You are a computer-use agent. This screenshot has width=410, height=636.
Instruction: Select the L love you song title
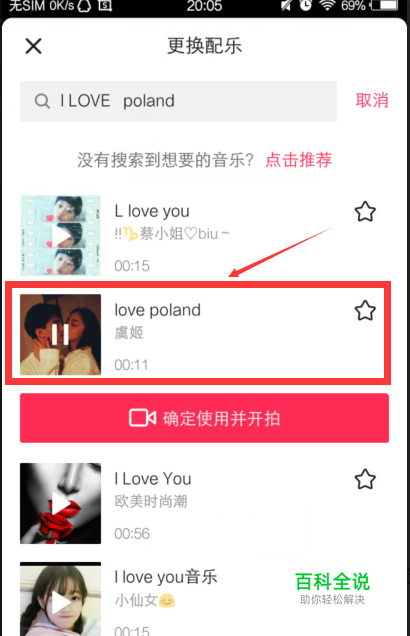click(152, 211)
